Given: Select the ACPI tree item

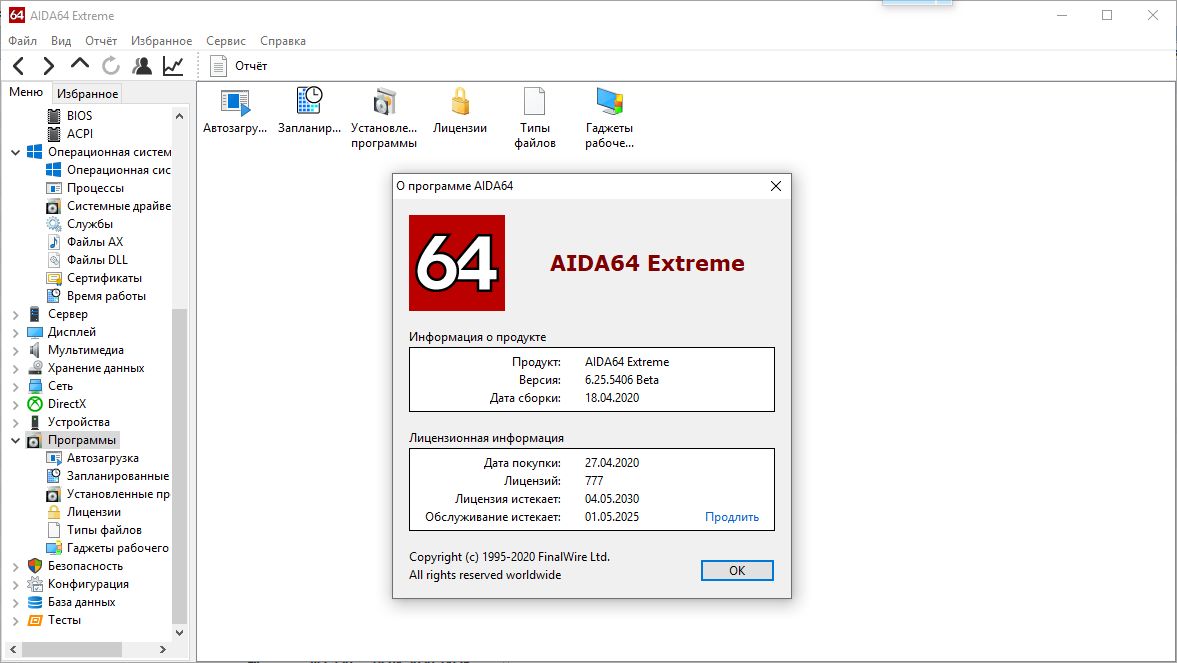Looking at the screenshot, I should point(70,134).
